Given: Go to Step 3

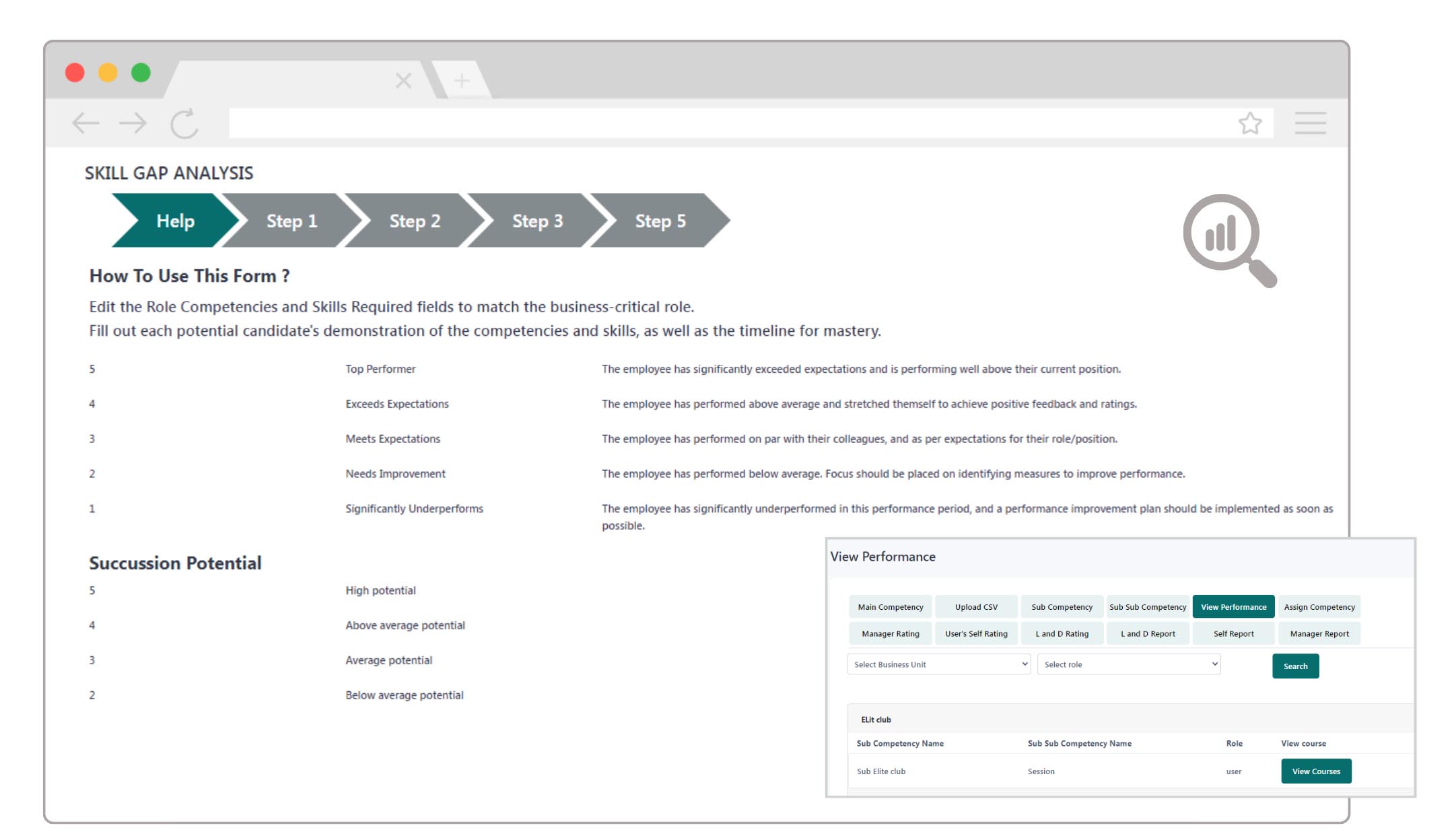Looking at the screenshot, I should click(537, 221).
